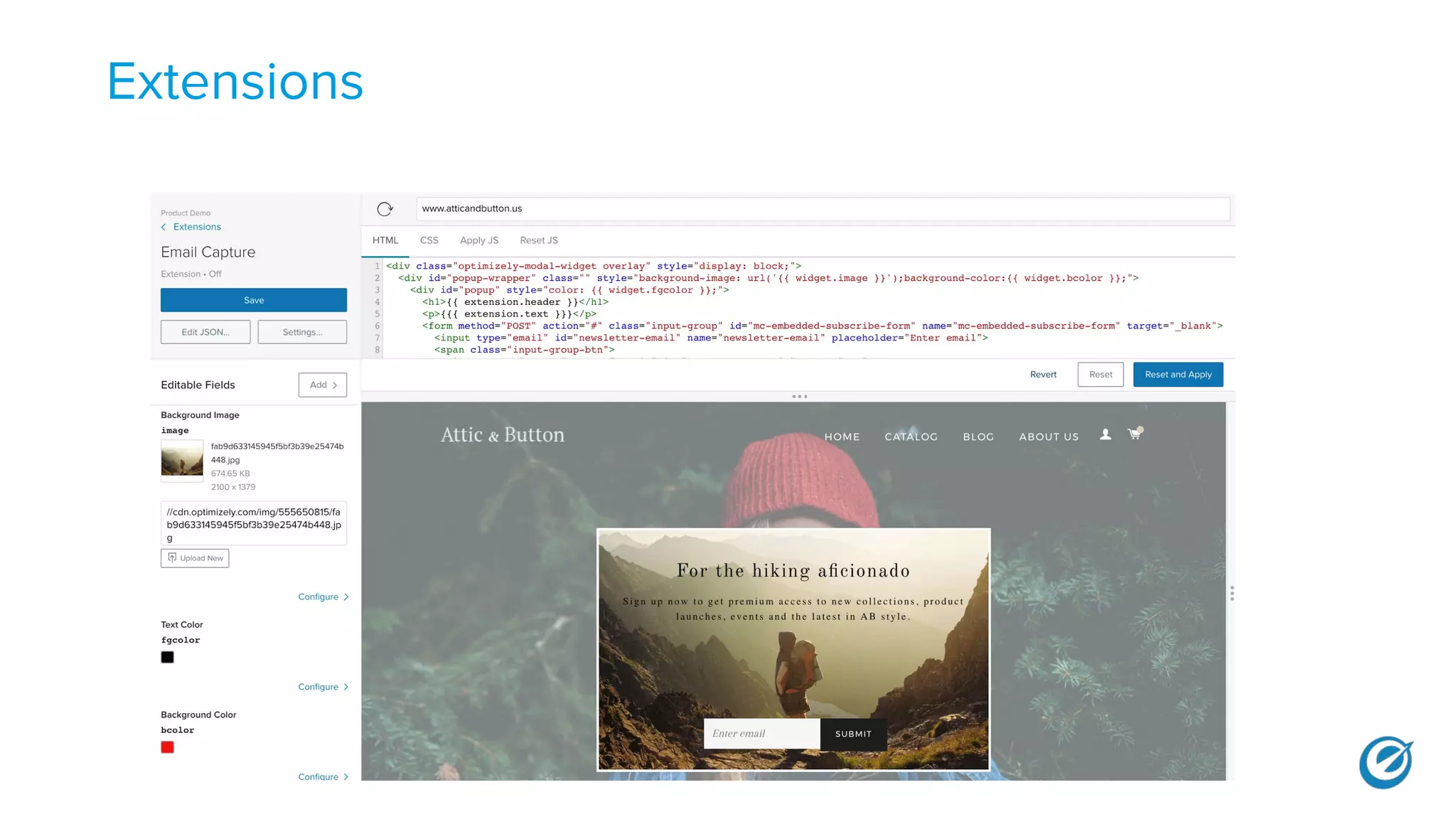
Task: Open the Add editable field menu
Action: [323, 385]
